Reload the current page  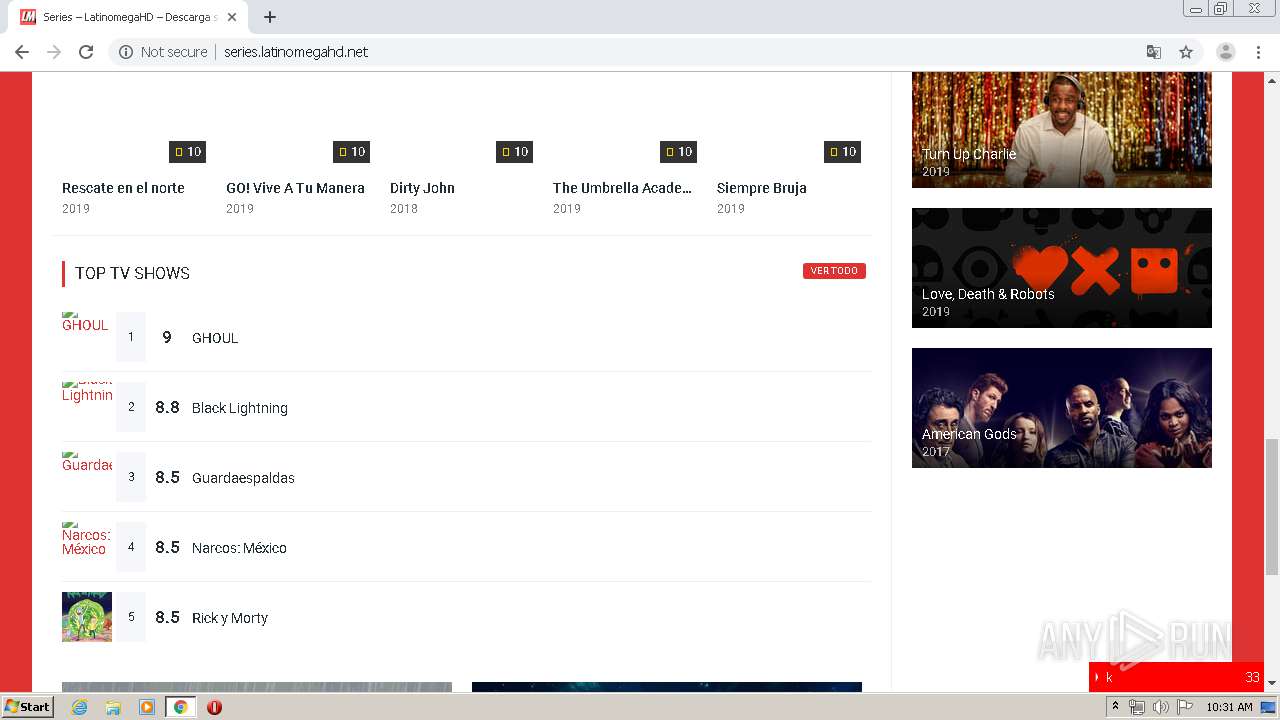(x=86, y=52)
